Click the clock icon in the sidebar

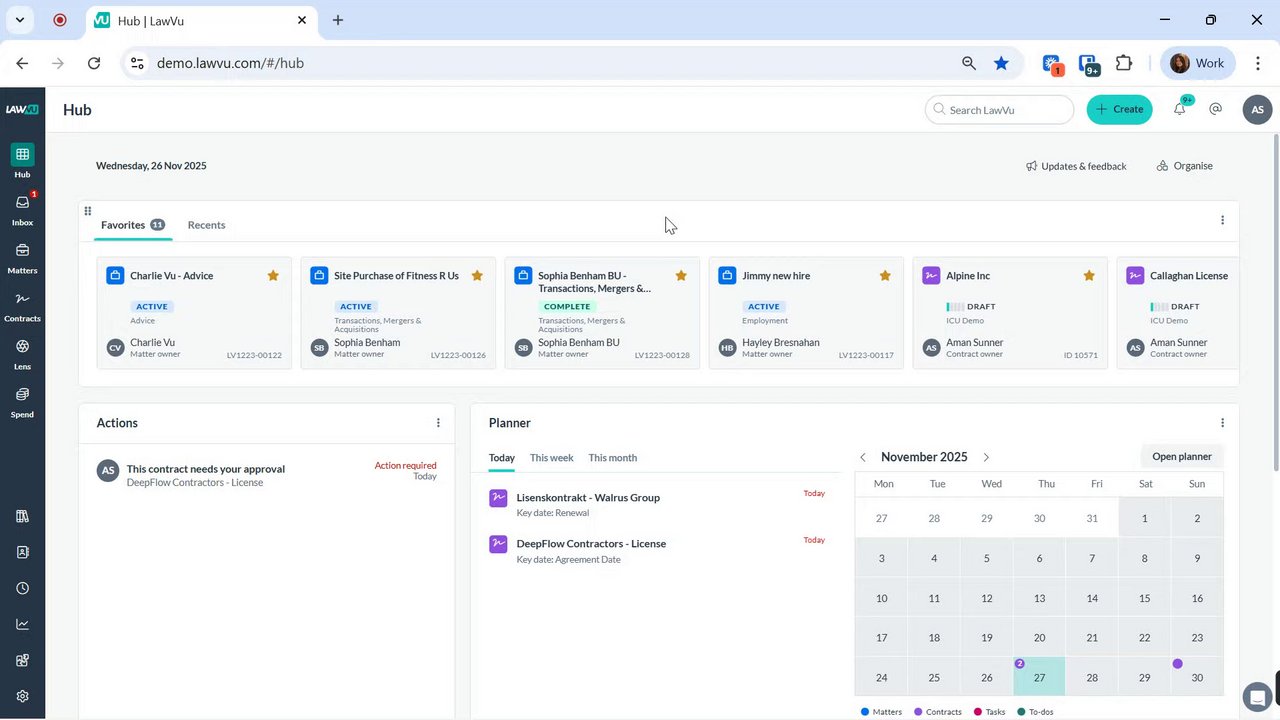coord(22,588)
